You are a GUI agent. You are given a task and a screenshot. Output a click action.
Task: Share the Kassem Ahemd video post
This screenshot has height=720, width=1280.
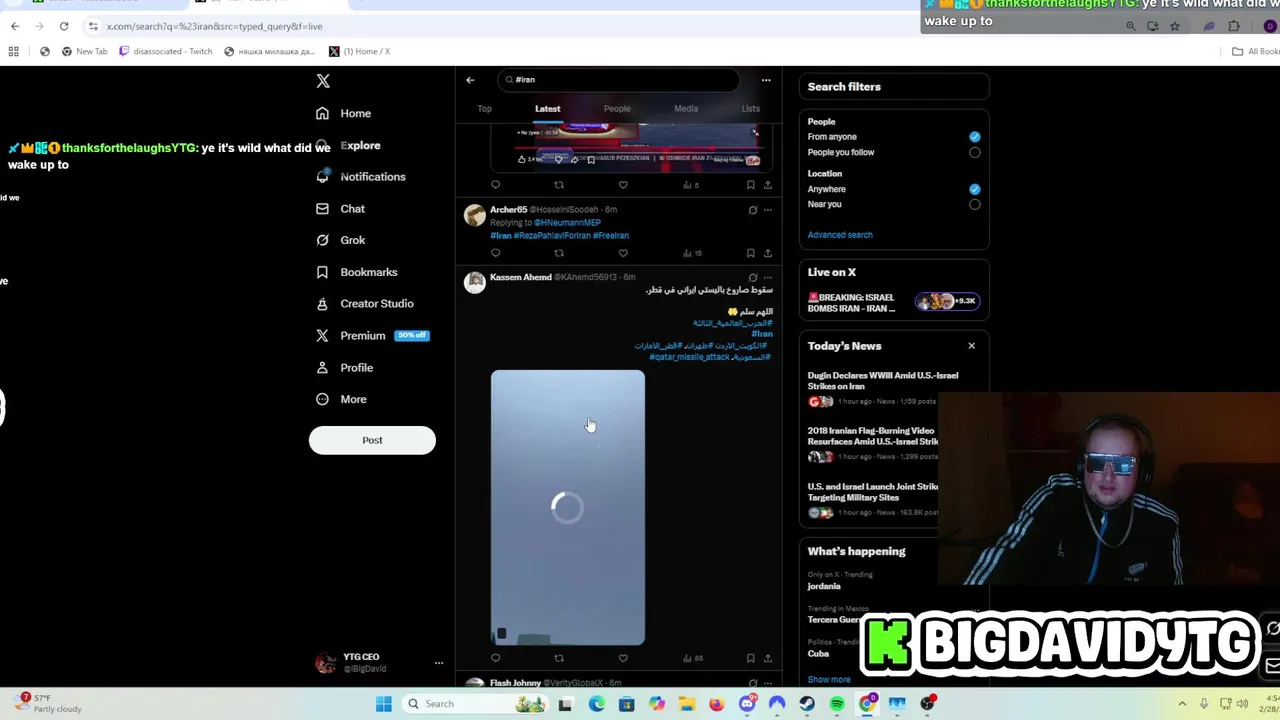(x=767, y=658)
